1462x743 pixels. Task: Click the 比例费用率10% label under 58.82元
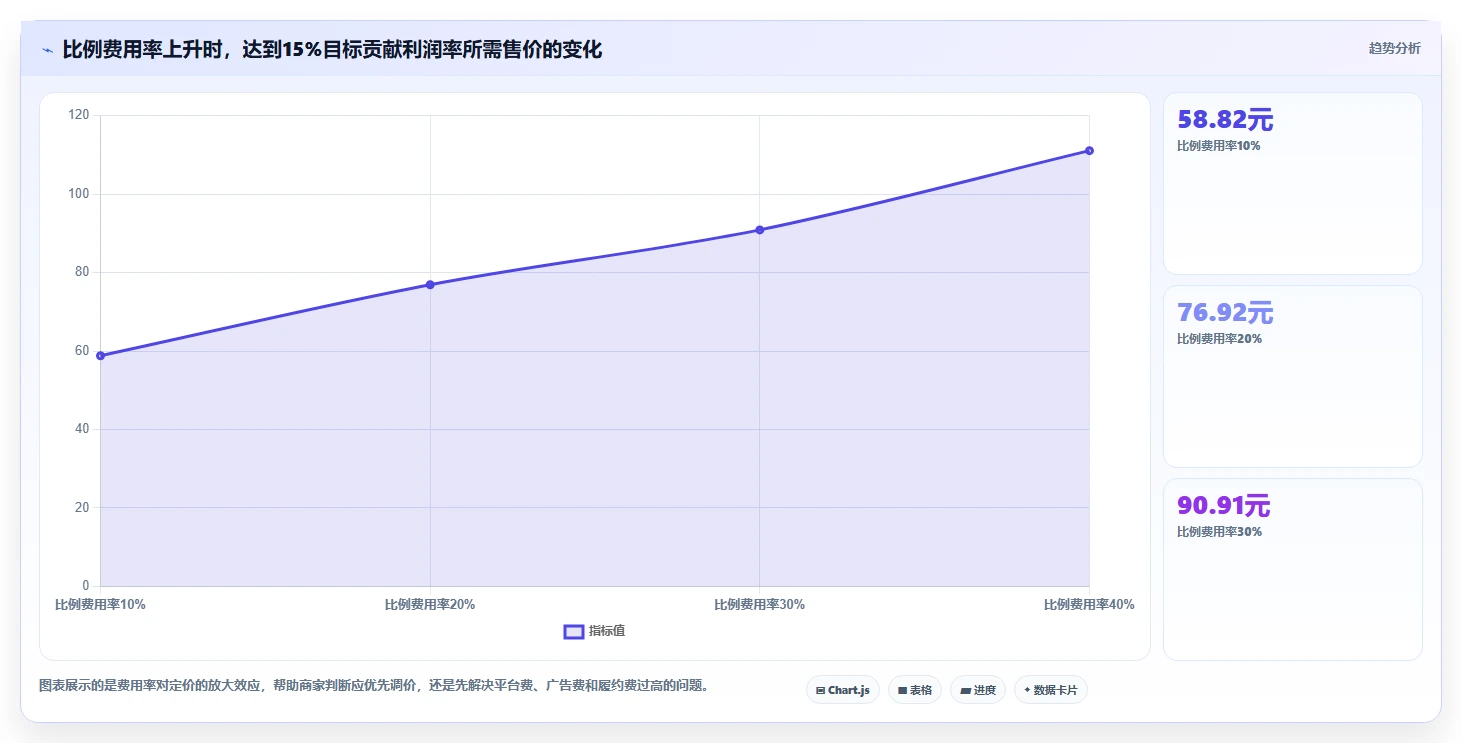[x=1219, y=146]
